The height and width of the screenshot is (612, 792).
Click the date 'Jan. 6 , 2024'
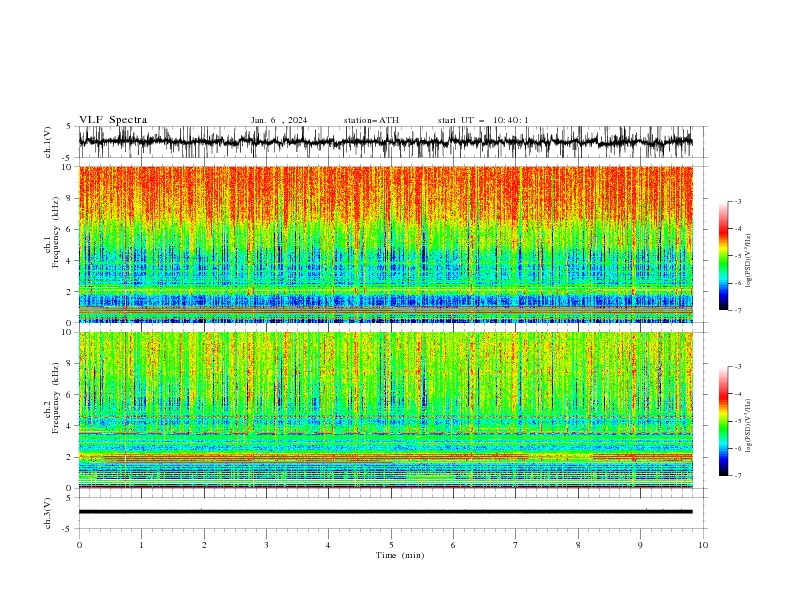coord(279,120)
